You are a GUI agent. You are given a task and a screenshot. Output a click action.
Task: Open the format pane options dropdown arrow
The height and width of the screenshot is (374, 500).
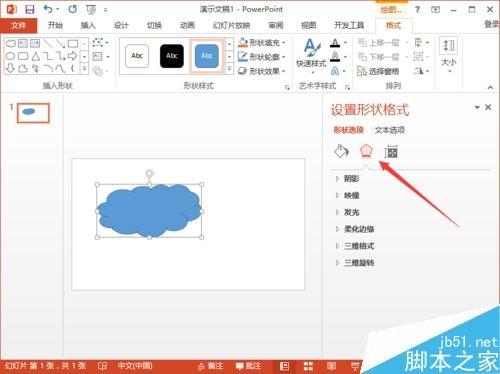coord(477,107)
